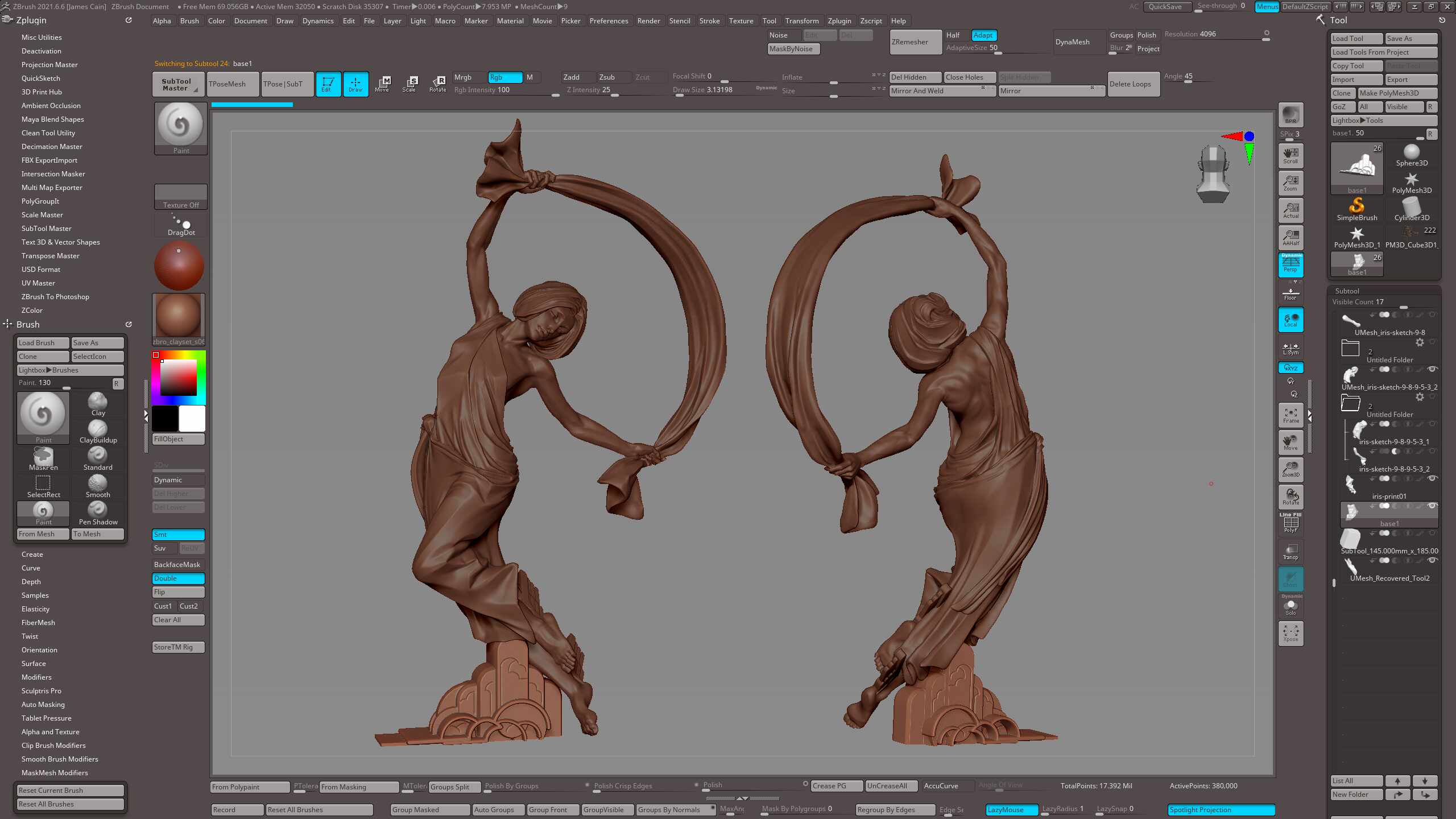Pick a color in the color picker square

pyautogui.click(x=179, y=378)
